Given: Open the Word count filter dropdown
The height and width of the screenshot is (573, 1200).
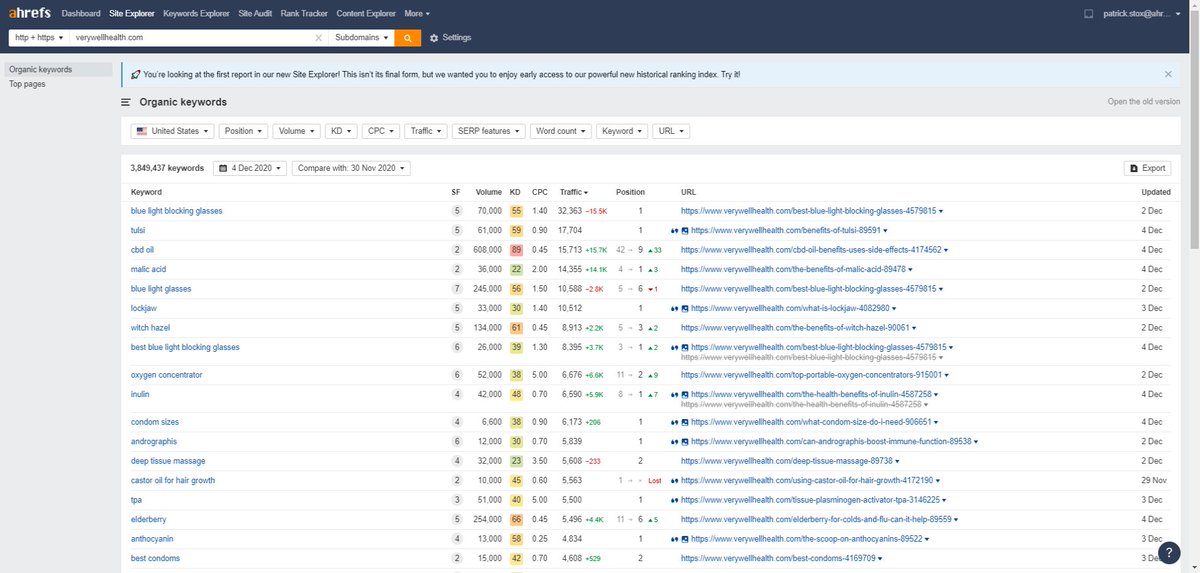Looking at the screenshot, I should coord(560,131).
